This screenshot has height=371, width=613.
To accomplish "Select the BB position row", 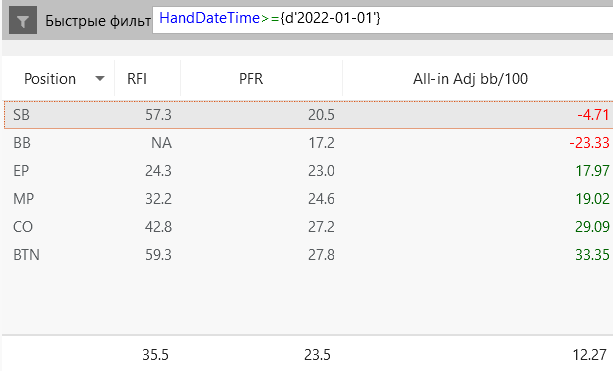I will coord(308,143).
